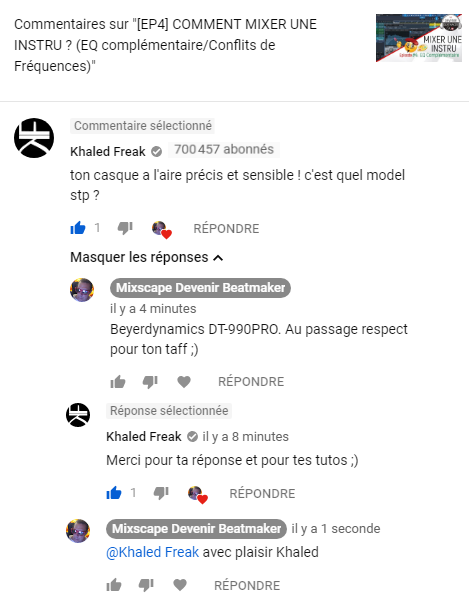Like the 'avec plaisir Khaled' reply
Screen dimensions: 469x600
(x=114, y=585)
